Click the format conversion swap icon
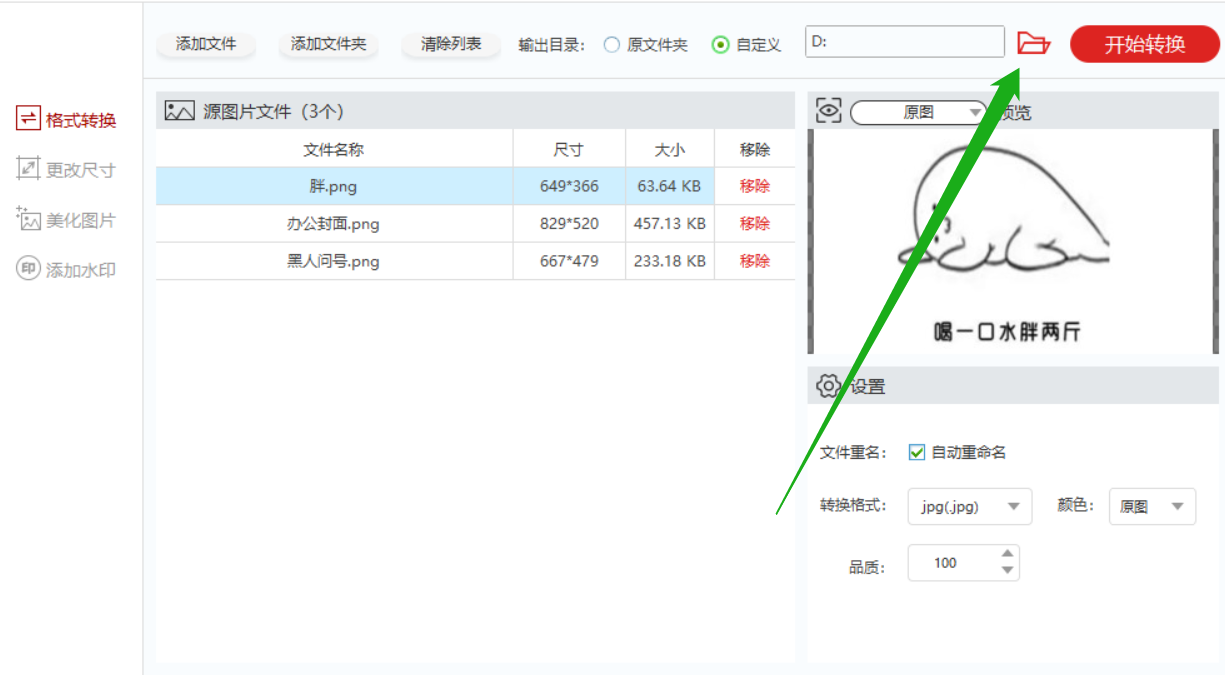The image size is (1225, 675). 28,119
